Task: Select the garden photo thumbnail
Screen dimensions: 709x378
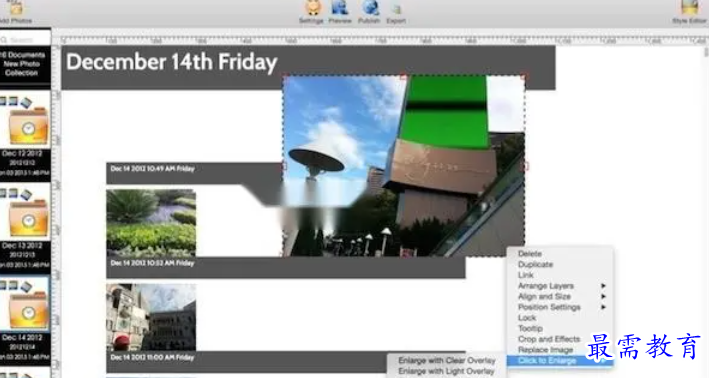Action: [x=151, y=223]
